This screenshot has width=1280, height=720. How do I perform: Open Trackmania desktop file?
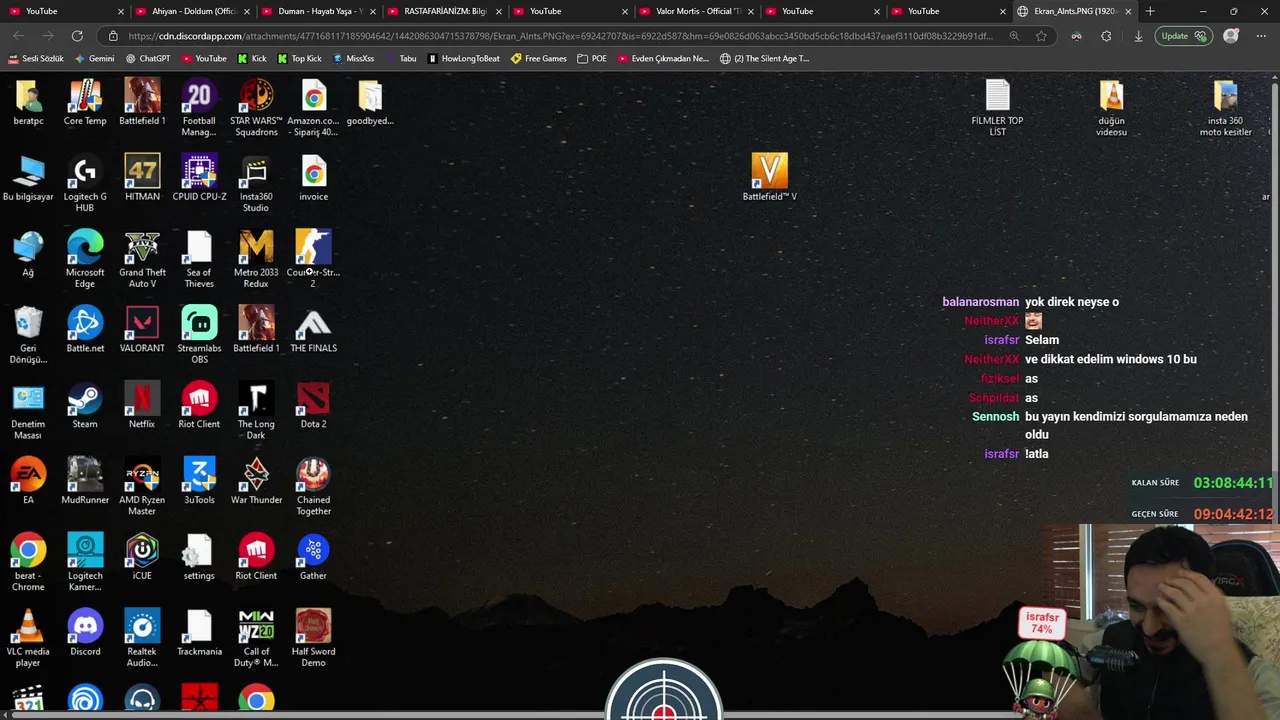(199, 633)
